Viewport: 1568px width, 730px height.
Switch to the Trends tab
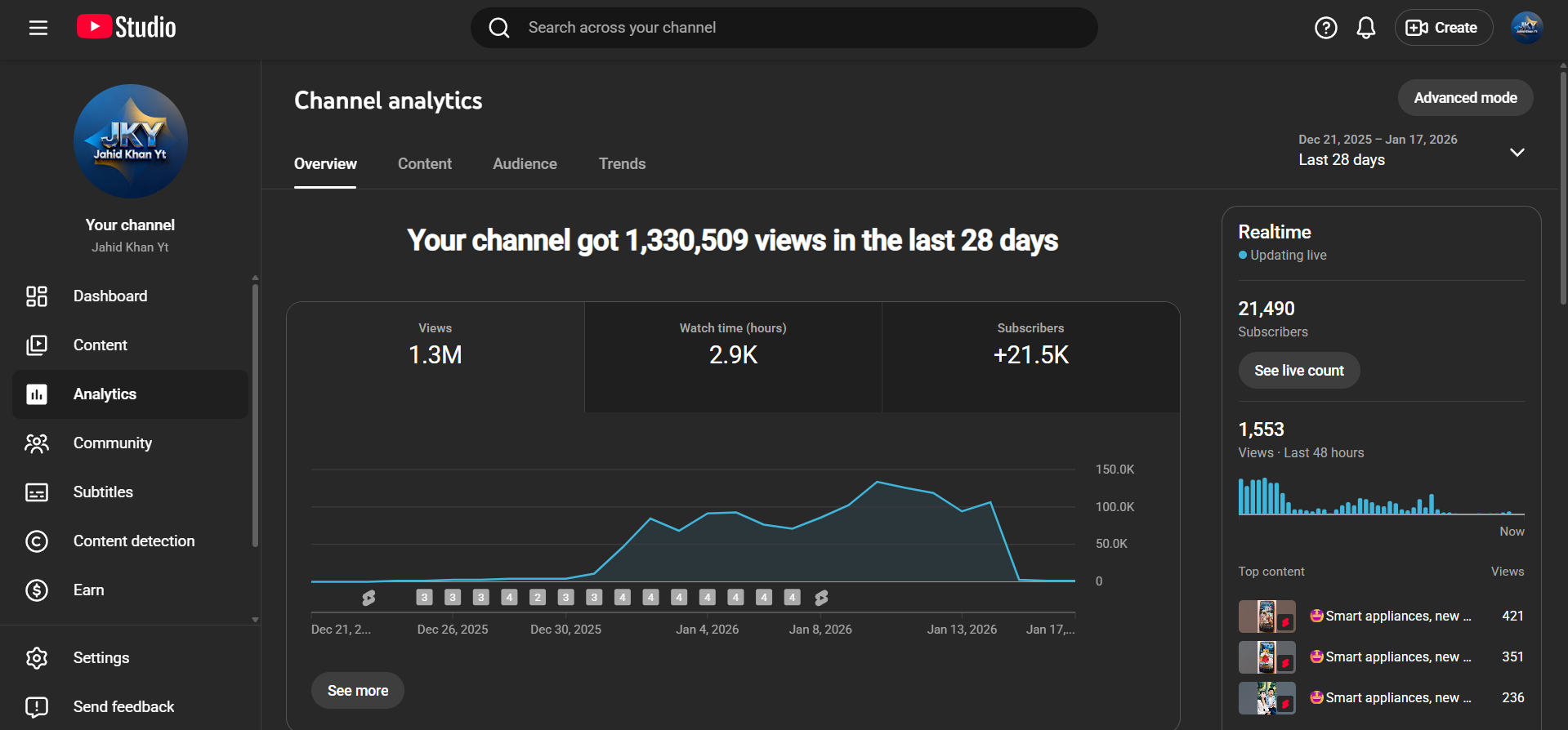pyautogui.click(x=622, y=164)
